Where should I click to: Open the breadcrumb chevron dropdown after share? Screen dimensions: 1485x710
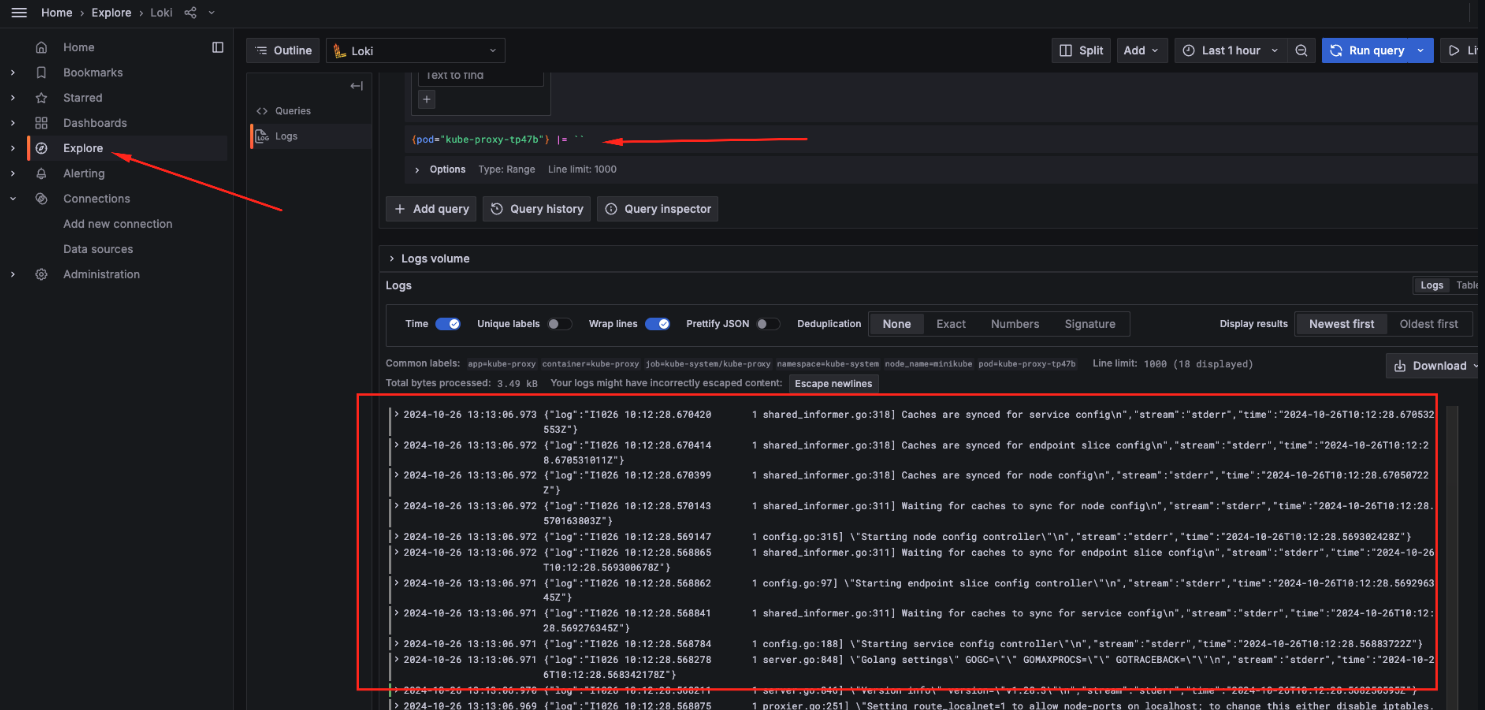pyautogui.click(x=212, y=12)
